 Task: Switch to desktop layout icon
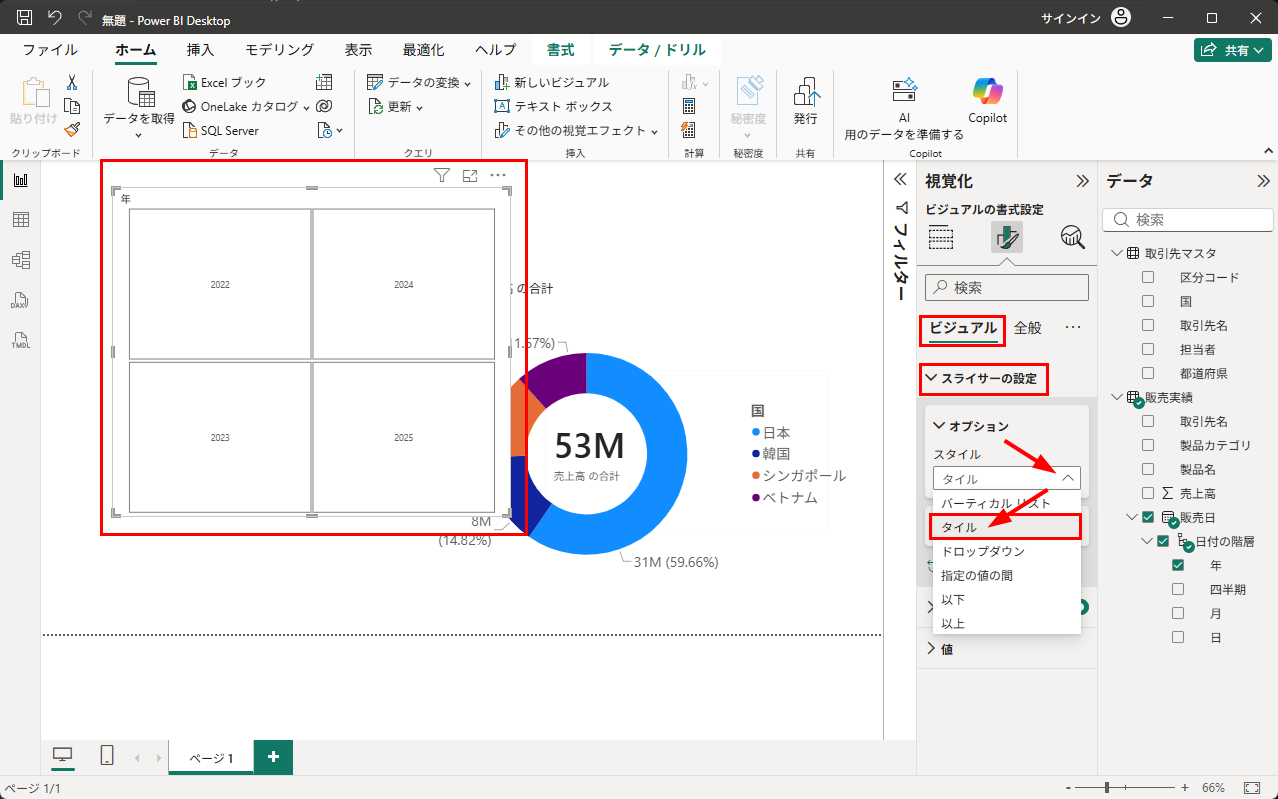[63, 756]
